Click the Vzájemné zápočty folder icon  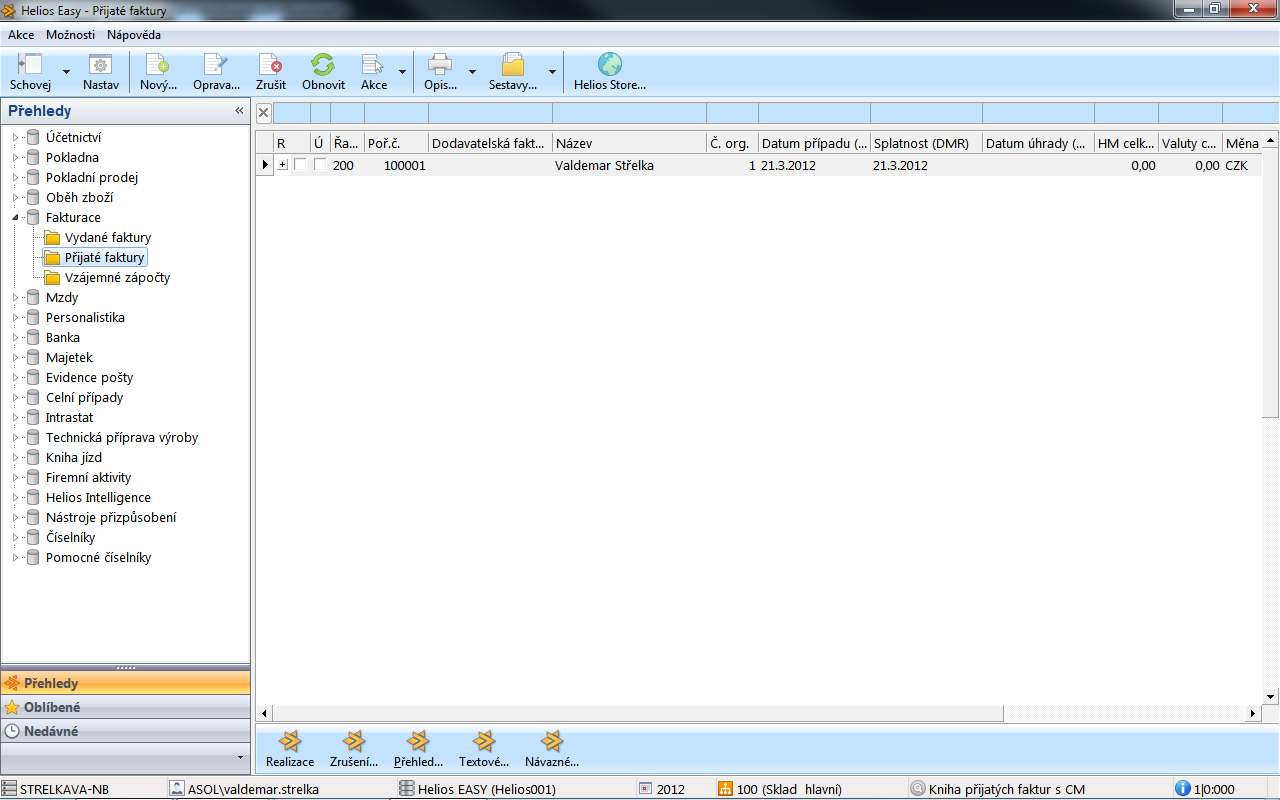coord(52,278)
